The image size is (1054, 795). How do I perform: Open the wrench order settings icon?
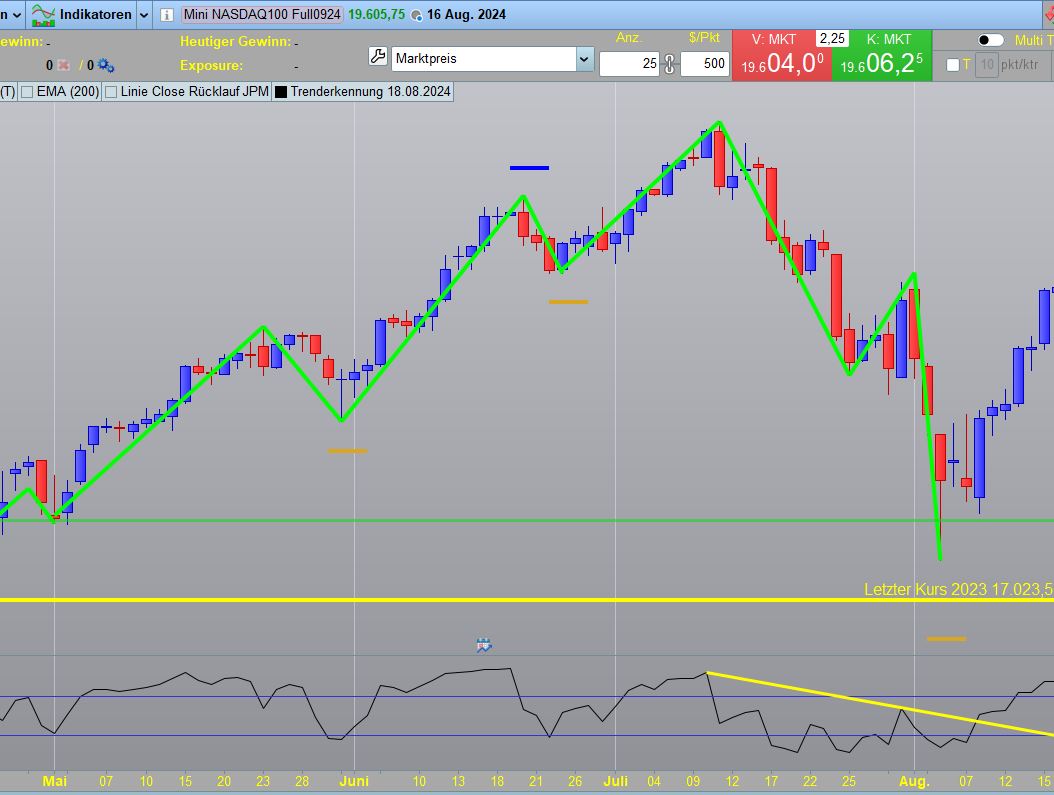[x=378, y=57]
